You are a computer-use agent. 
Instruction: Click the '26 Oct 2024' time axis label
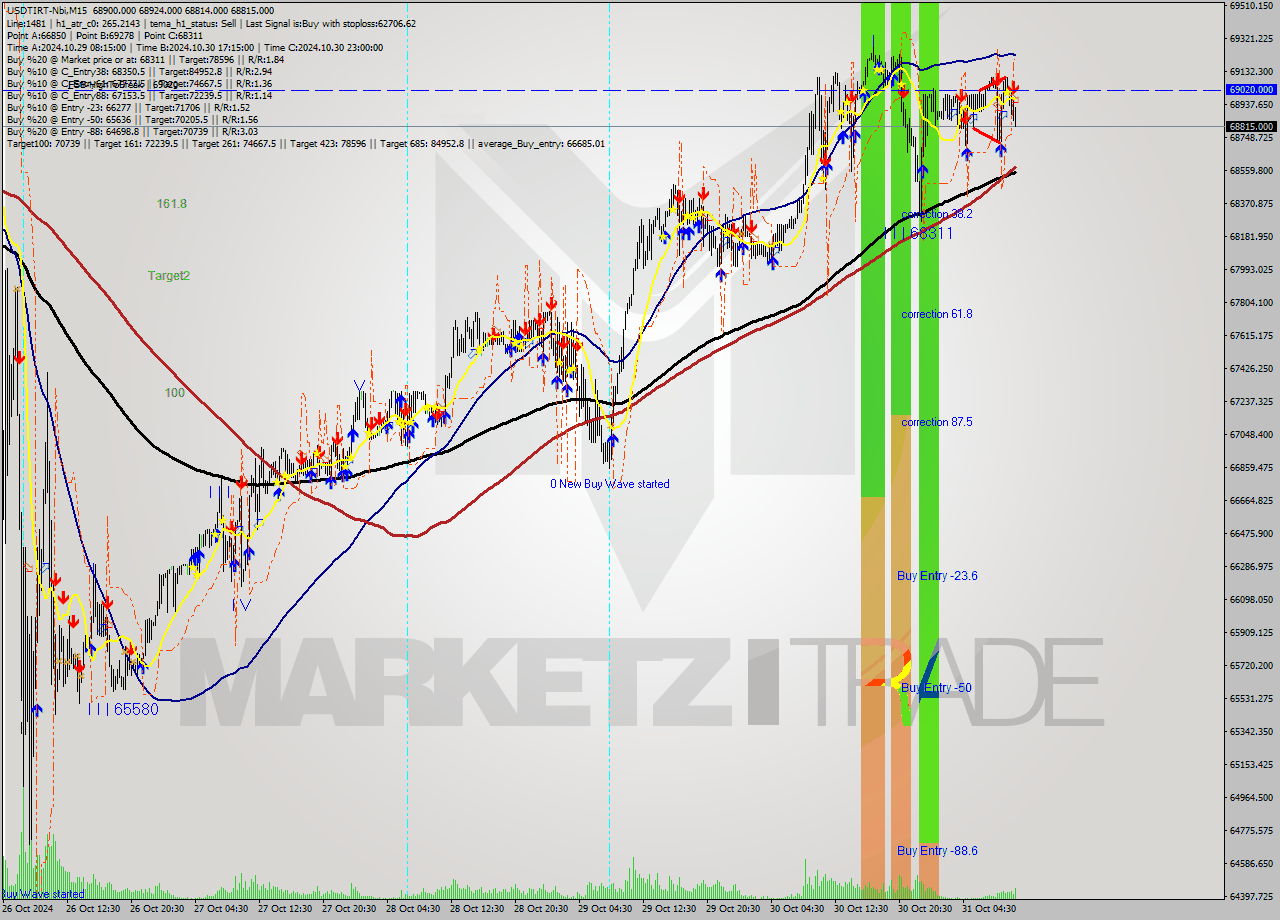(x=27, y=909)
